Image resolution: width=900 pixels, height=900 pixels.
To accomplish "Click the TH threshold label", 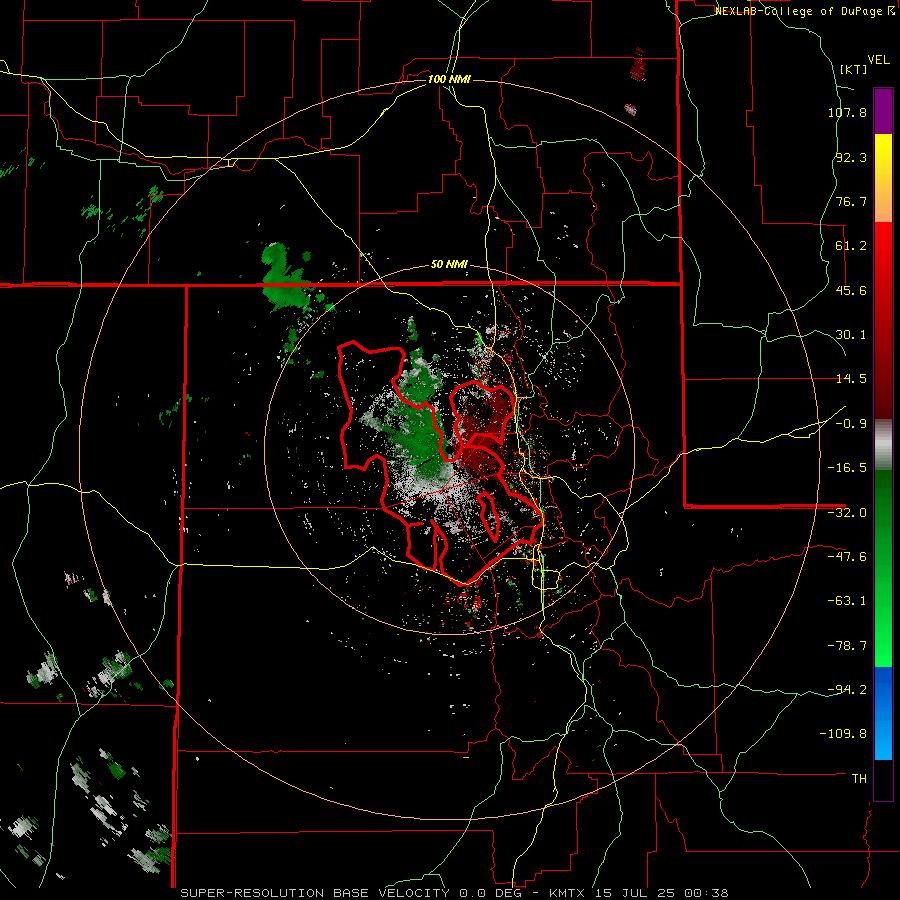I will click(x=859, y=778).
